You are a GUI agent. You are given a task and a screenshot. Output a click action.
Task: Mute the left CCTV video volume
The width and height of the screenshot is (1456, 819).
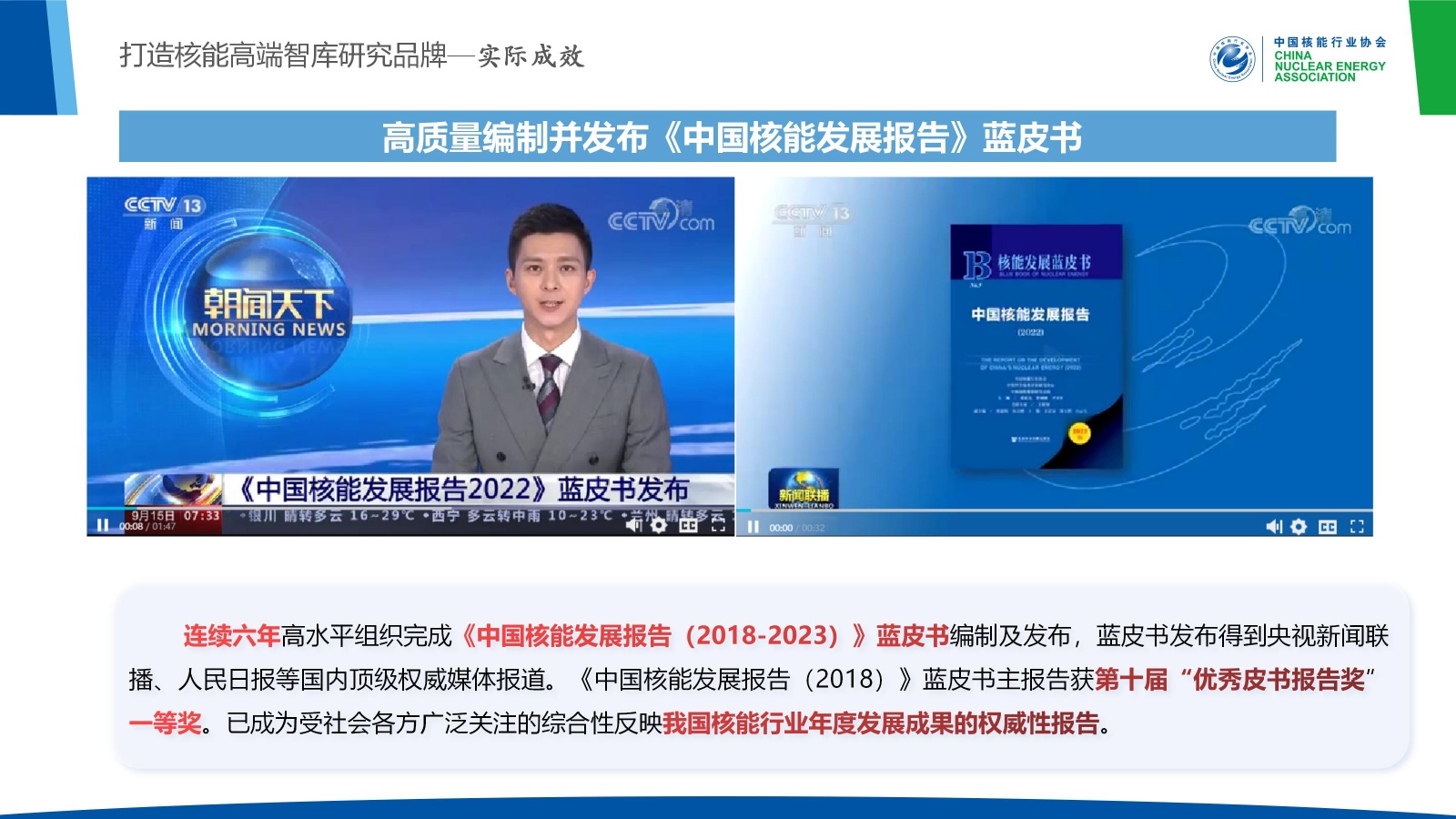[634, 525]
